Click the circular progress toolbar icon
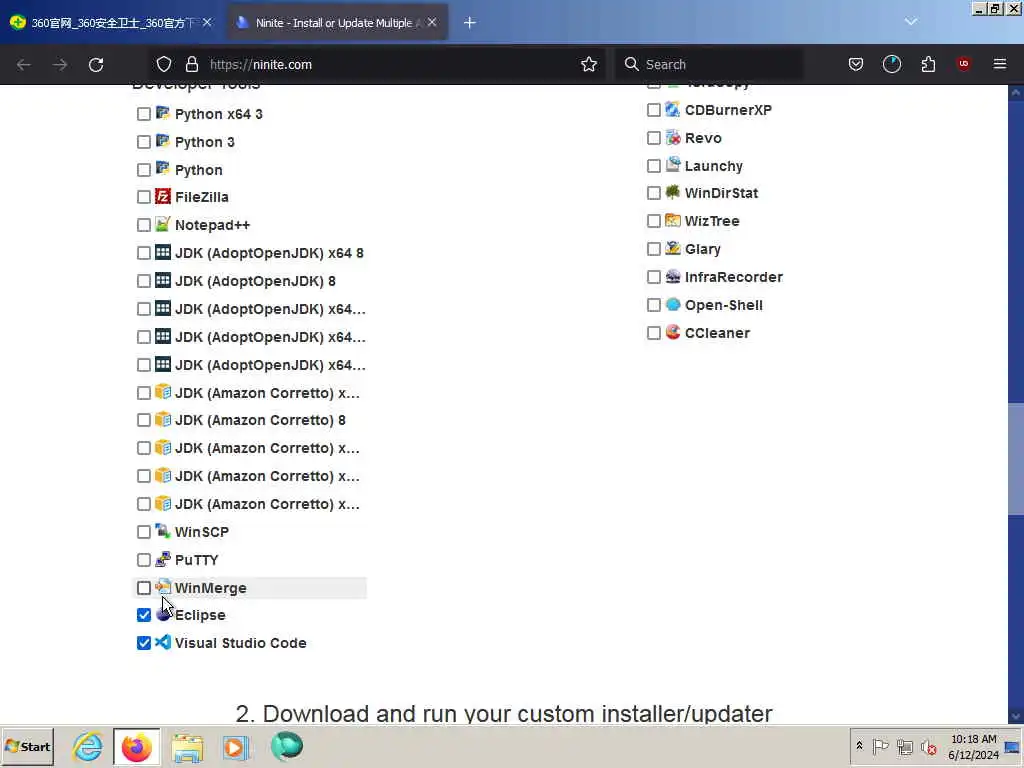The image size is (1024, 768). (x=892, y=64)
